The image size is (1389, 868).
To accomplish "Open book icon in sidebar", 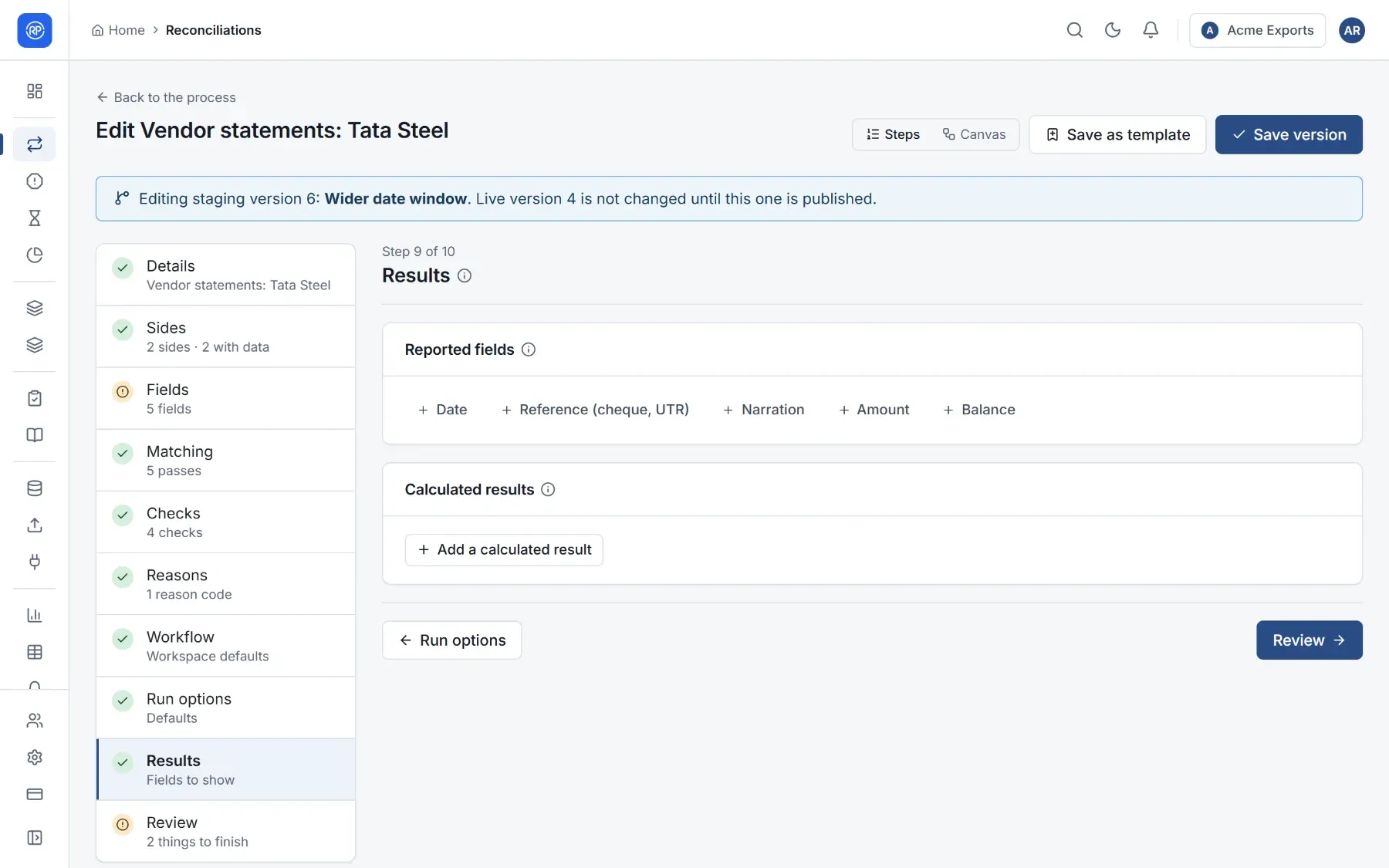I will pos(35,435).
